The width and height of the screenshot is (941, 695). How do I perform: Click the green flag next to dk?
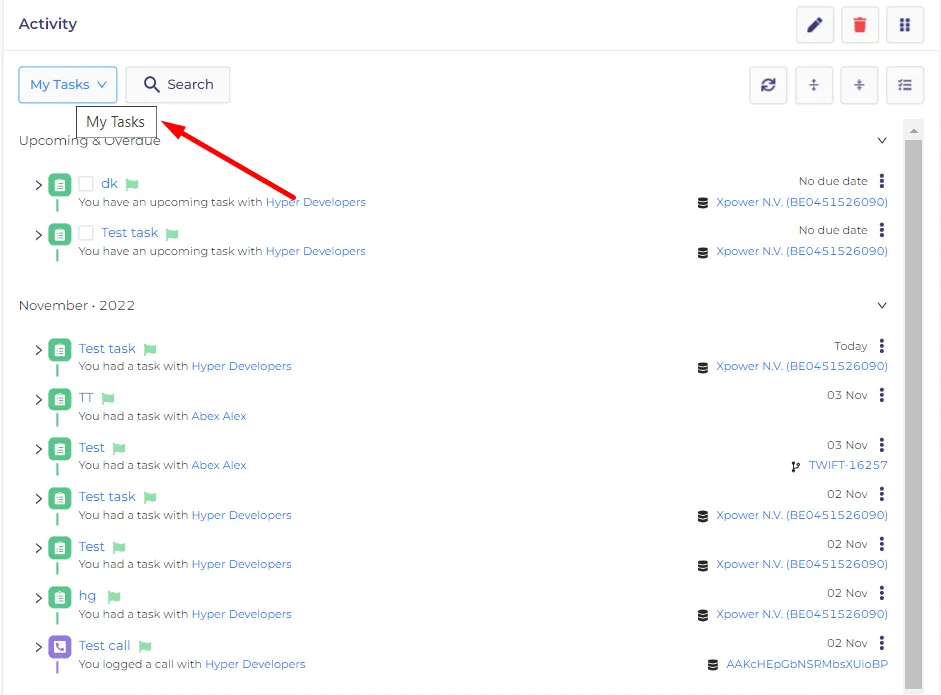[133, 184]
